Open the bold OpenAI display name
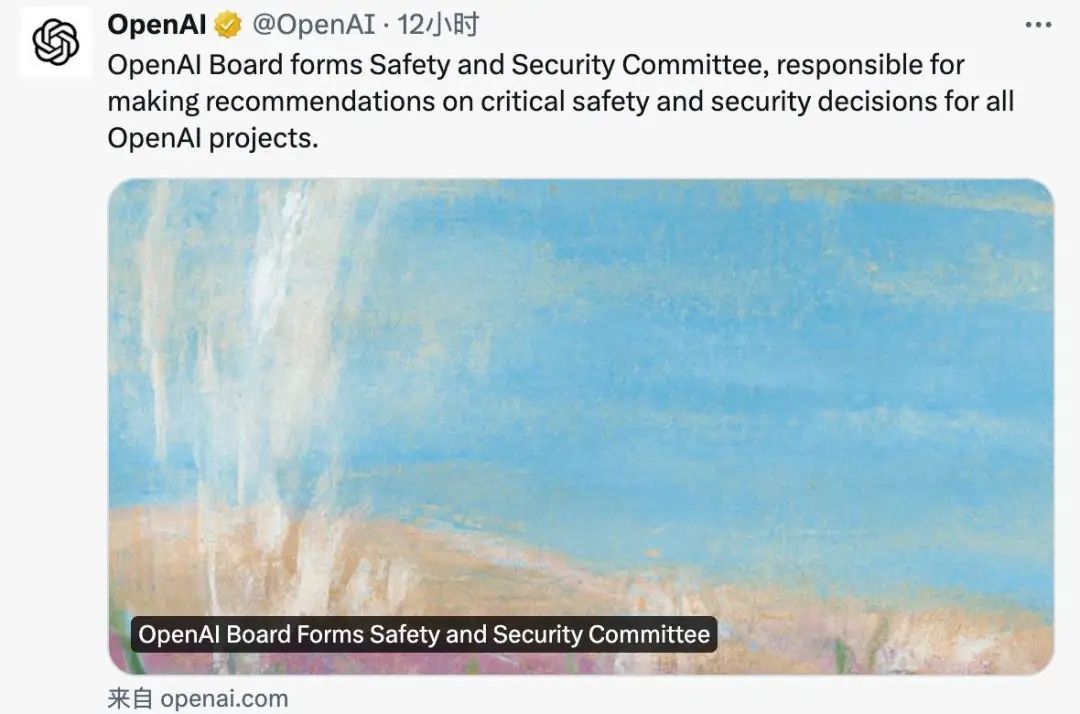 point(157,25)
